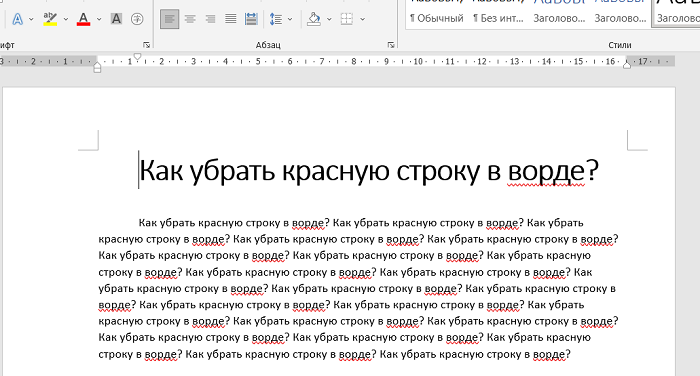The height and width of the screenshot is (376, 700).
Task: Align text to the right
Action: point(210,19)
